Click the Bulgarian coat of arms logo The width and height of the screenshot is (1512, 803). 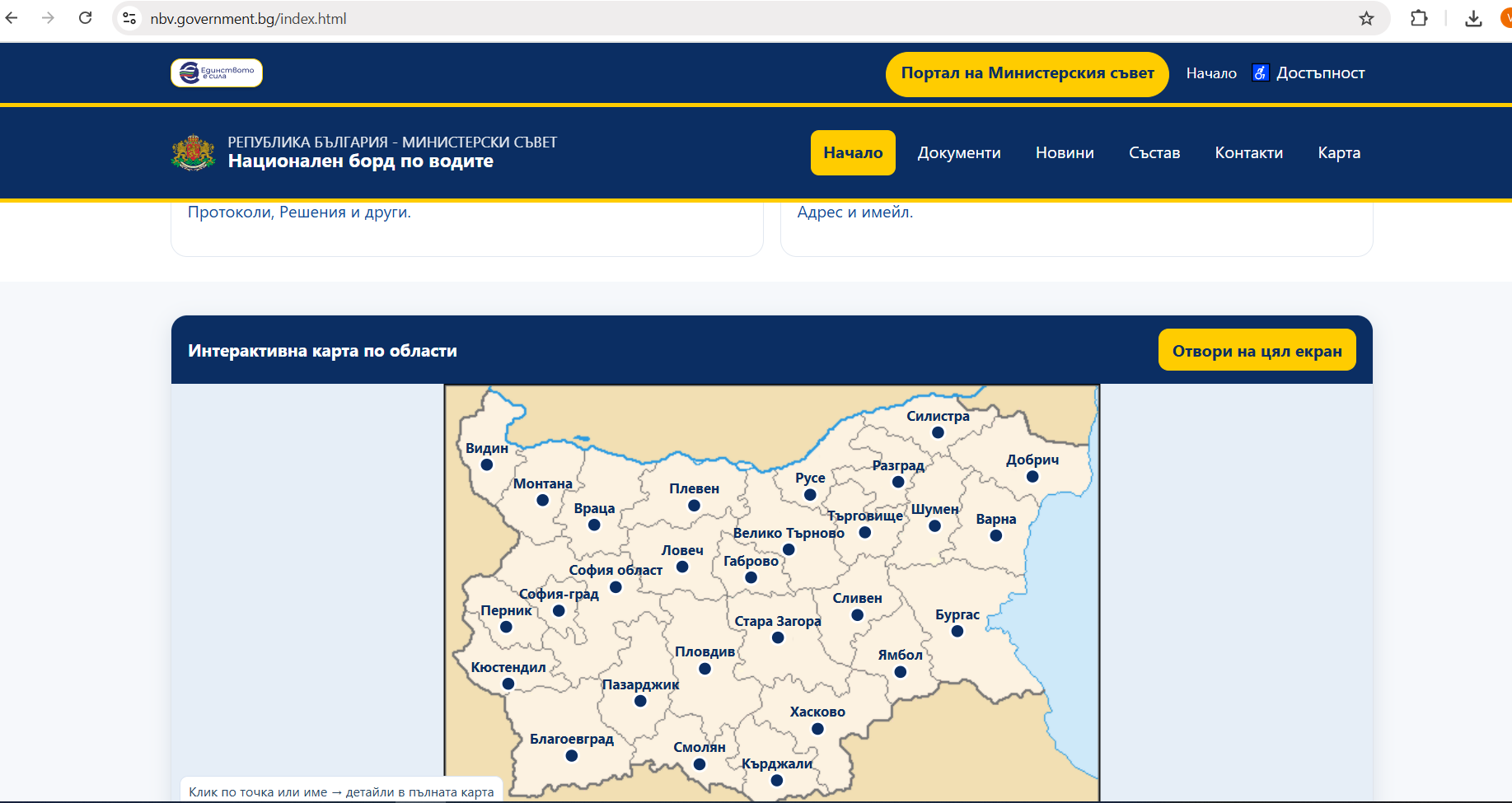[x=193, y=152]
